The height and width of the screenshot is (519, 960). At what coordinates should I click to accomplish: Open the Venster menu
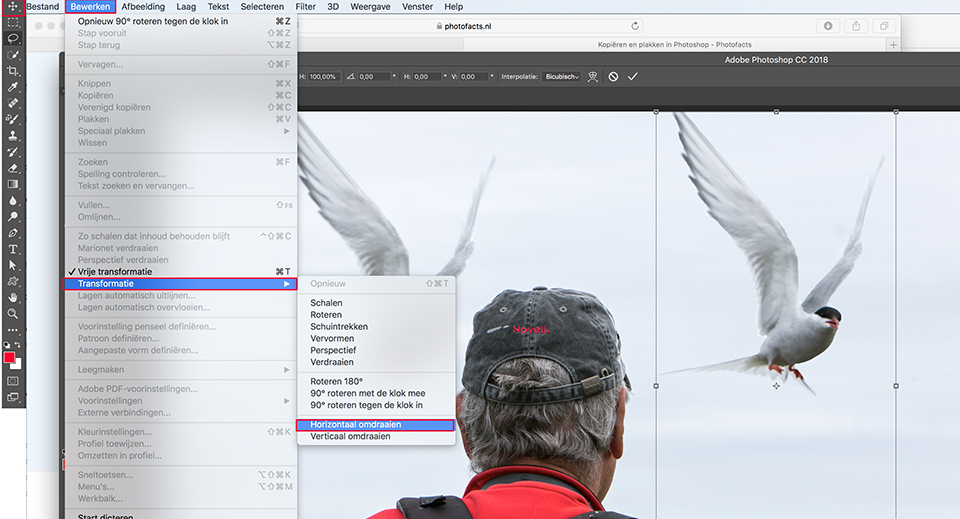(418, 7)
